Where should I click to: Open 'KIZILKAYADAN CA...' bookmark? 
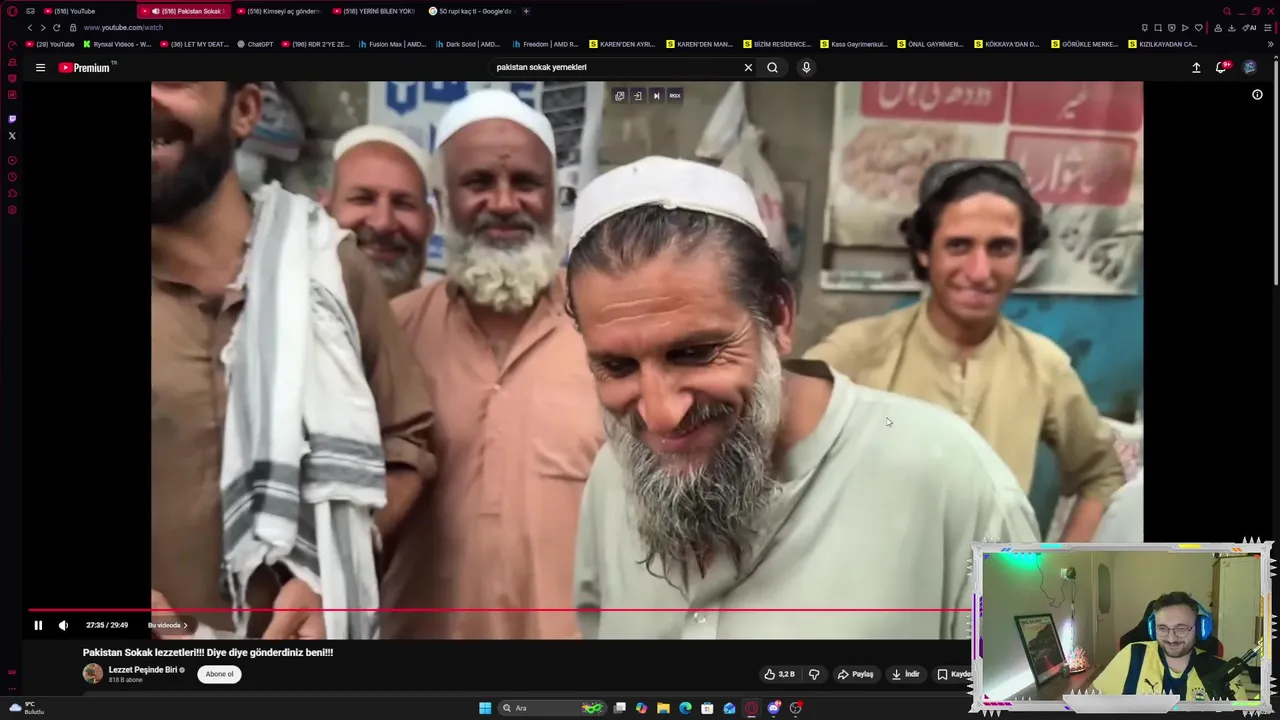coord(1163,44)
